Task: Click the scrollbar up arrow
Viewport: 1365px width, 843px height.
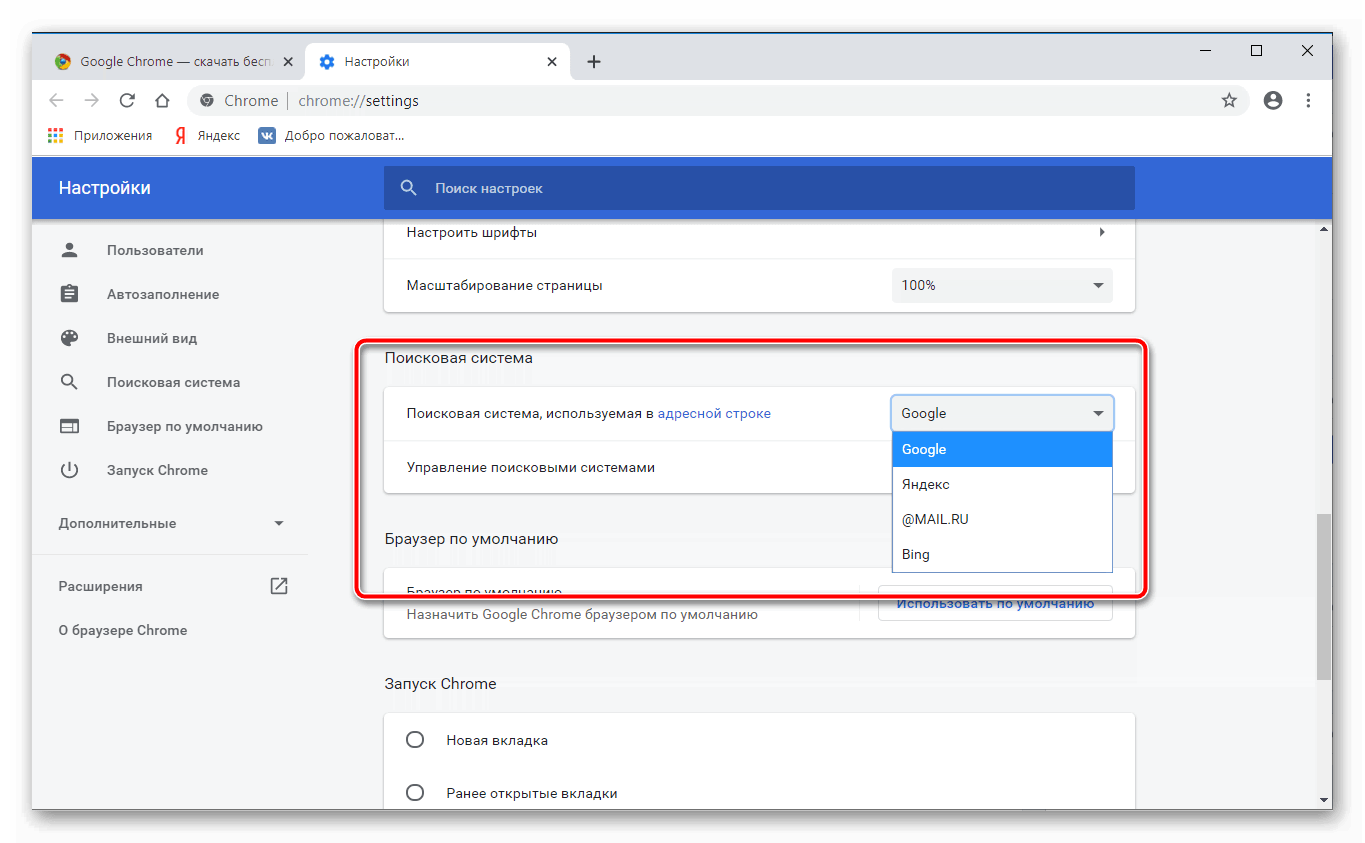Action: [1324, 229]
